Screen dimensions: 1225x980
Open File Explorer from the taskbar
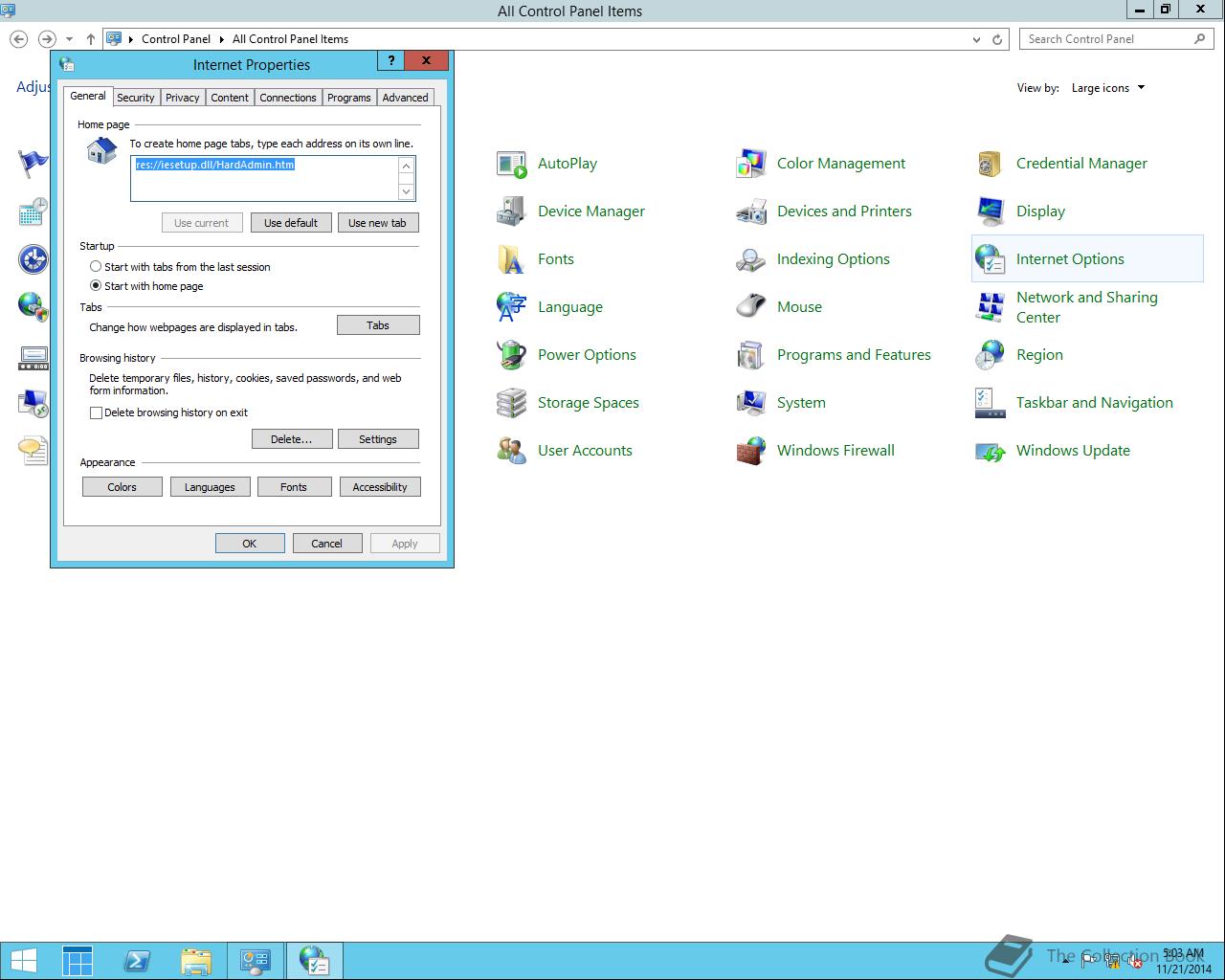point(196,961)
